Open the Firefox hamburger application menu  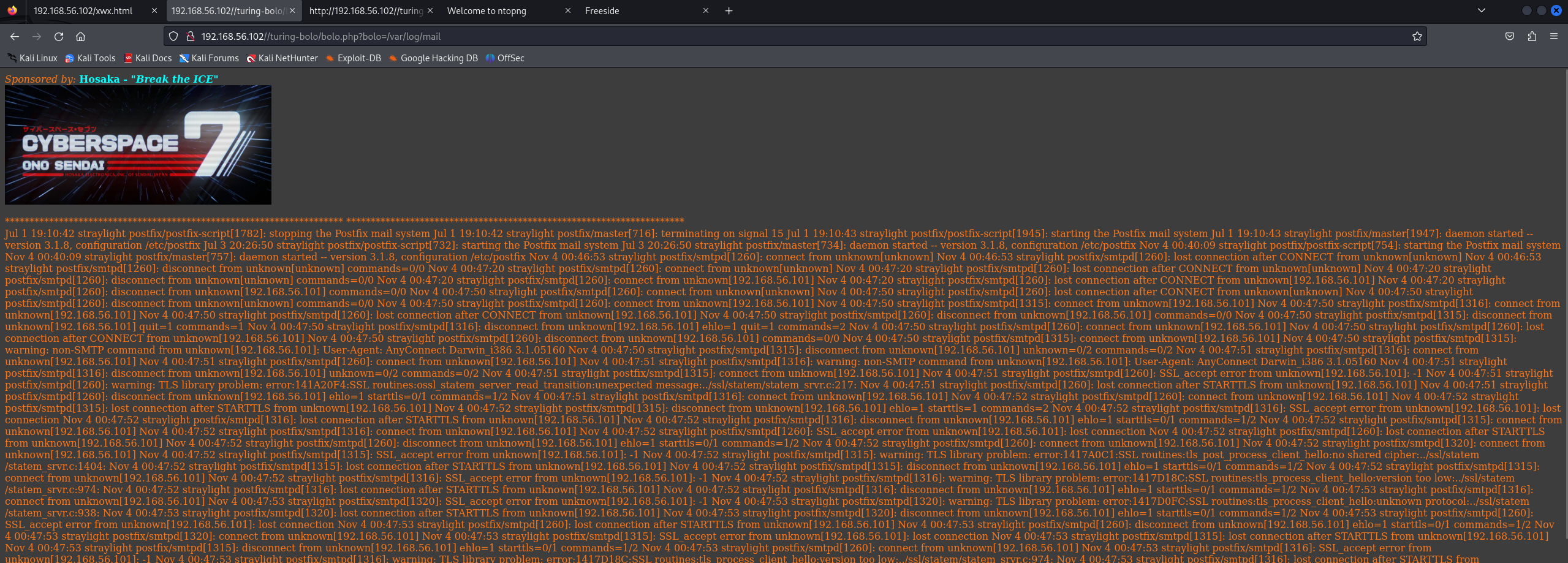1554,37
